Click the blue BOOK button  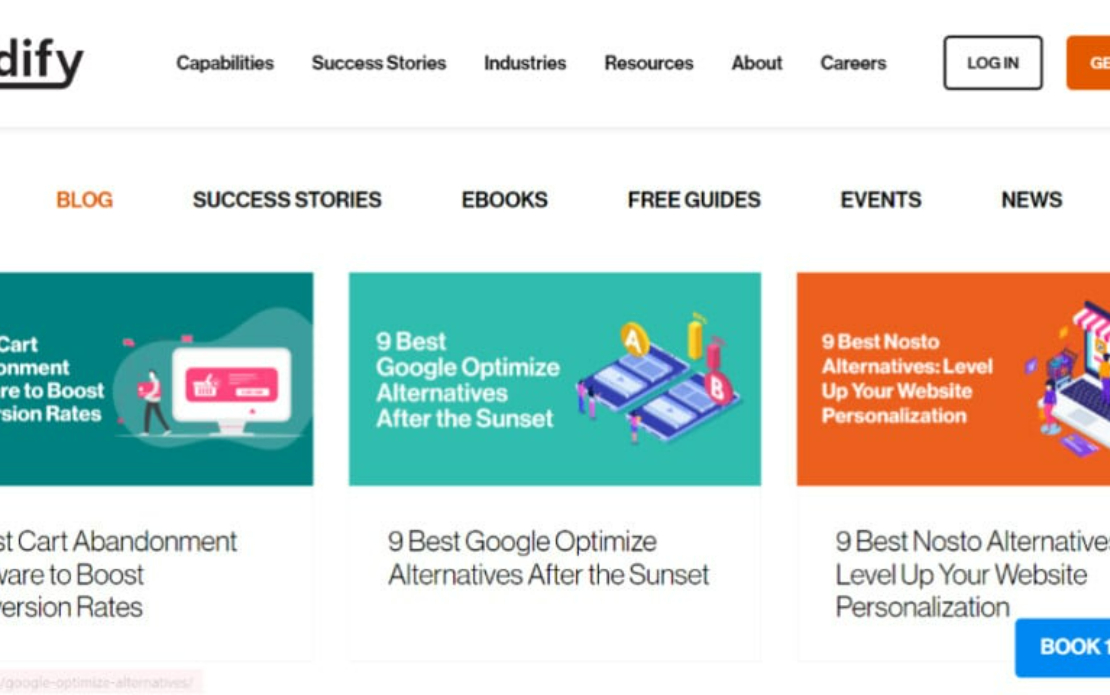(x=1063, y=648)
